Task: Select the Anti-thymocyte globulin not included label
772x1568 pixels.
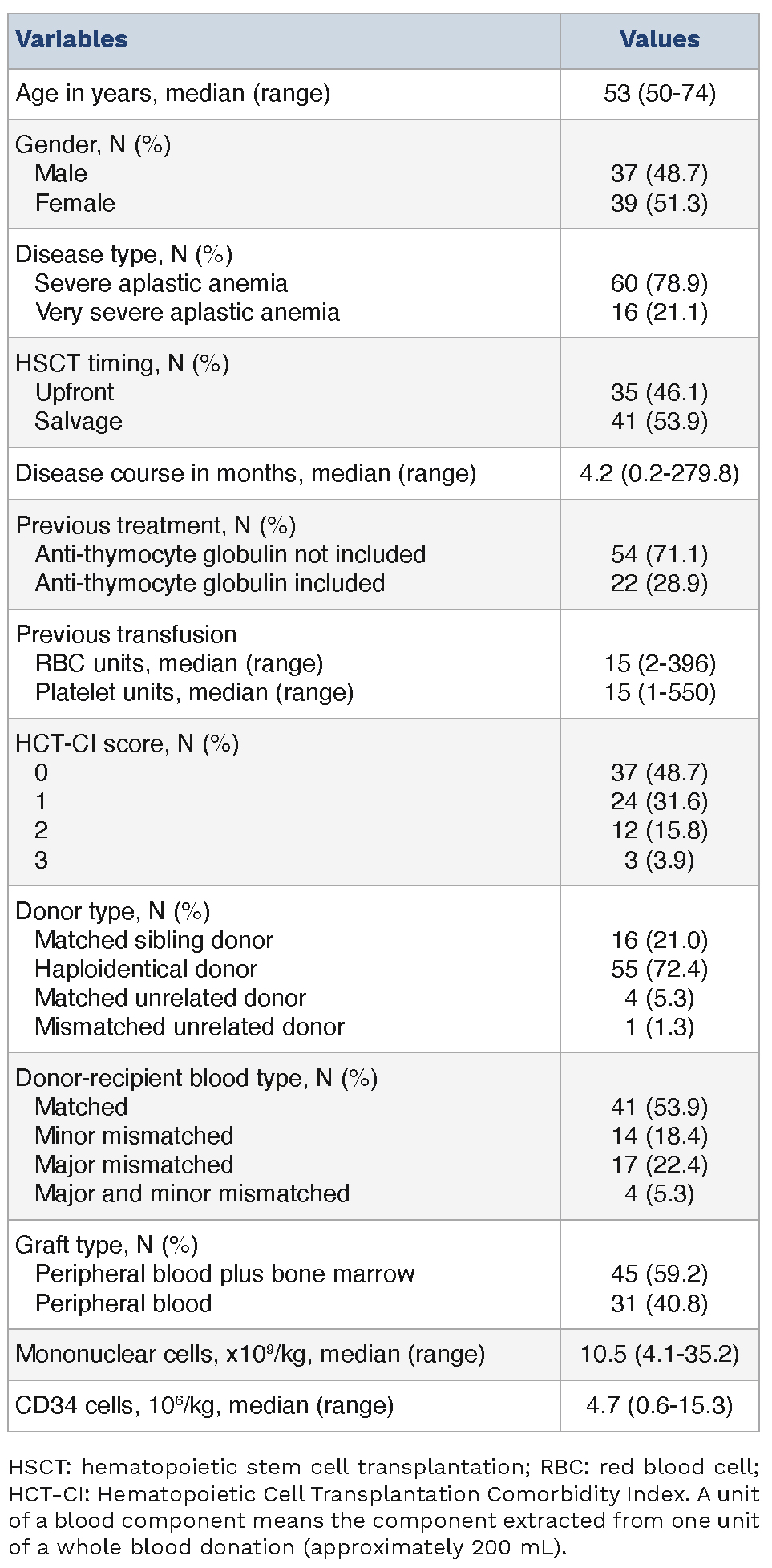Action: click(x=230, y=554)
